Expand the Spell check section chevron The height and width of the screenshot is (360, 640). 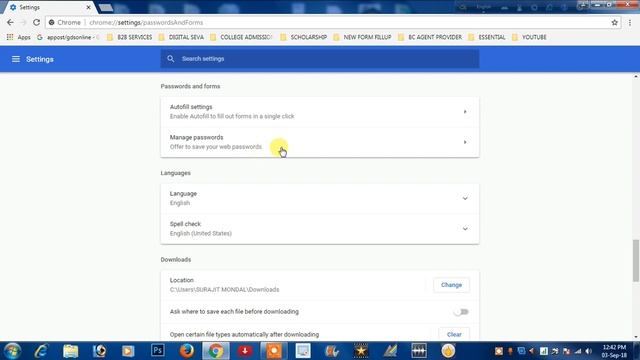tap(465, 229)
